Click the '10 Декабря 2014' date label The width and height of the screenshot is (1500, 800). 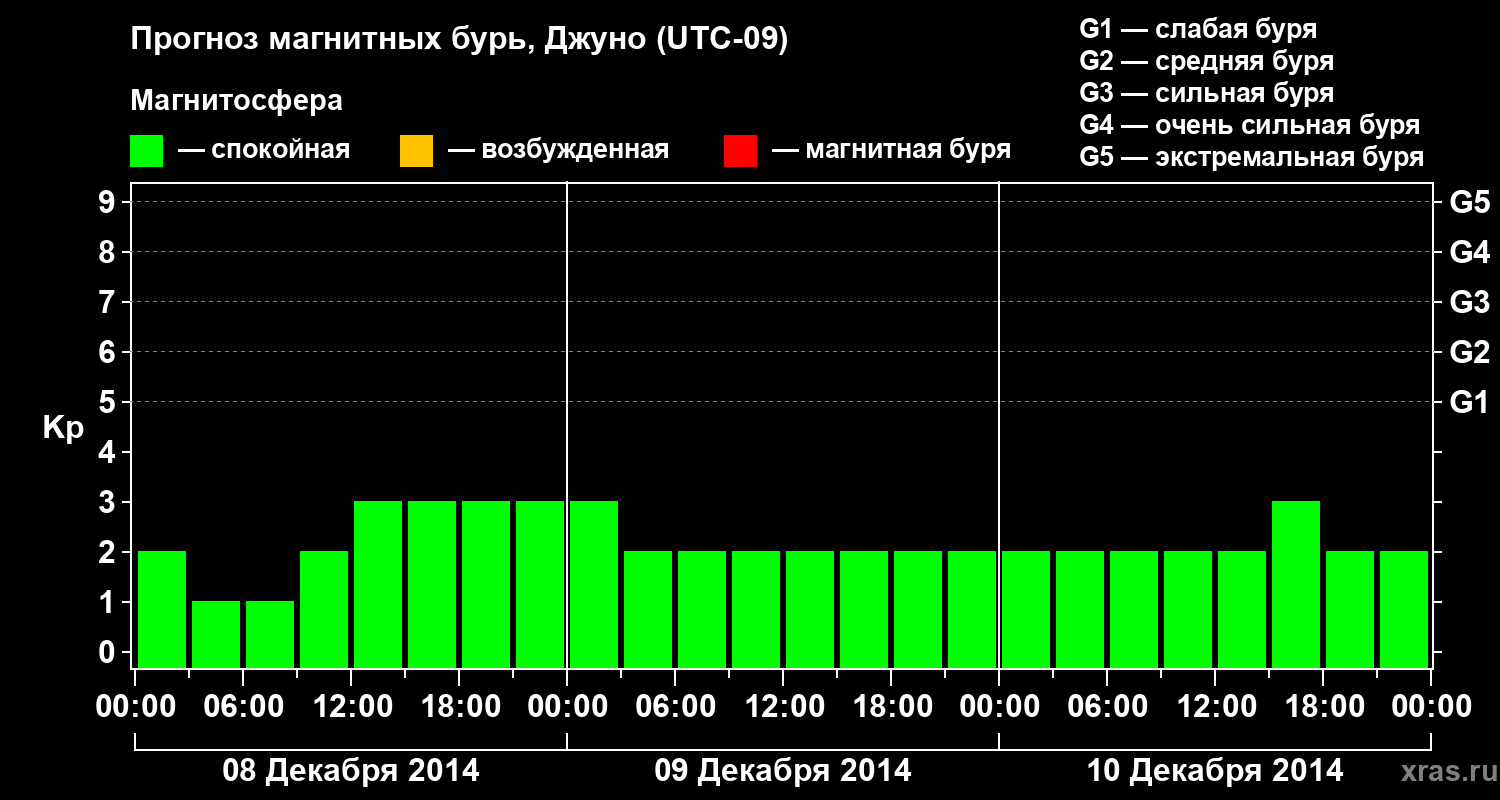1215,771
